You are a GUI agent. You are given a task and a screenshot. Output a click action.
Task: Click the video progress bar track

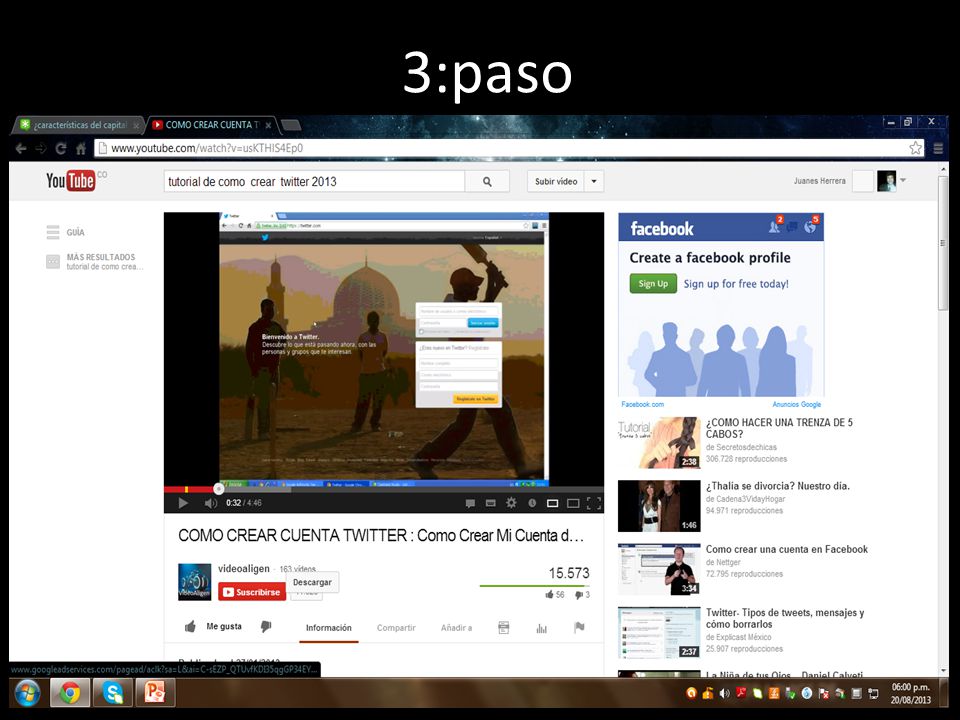pos(384,489)
